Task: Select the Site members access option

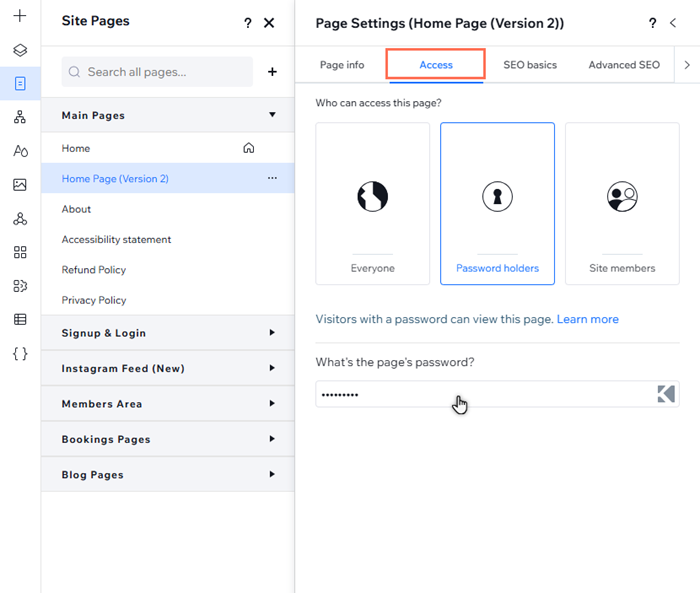Action: point(622,204)
